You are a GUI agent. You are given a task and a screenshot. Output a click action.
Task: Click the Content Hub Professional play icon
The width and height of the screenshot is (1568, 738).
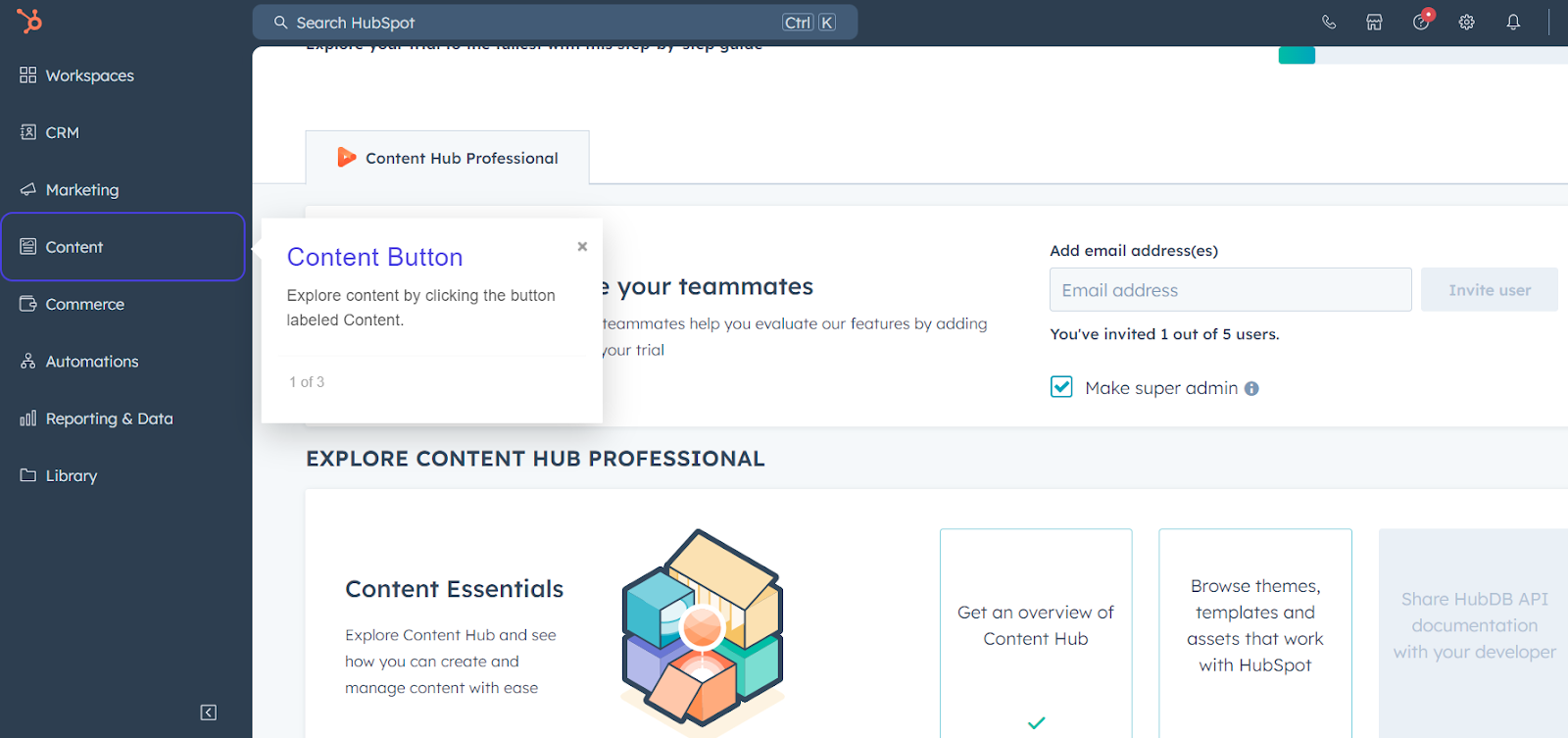tap(346, 157)
